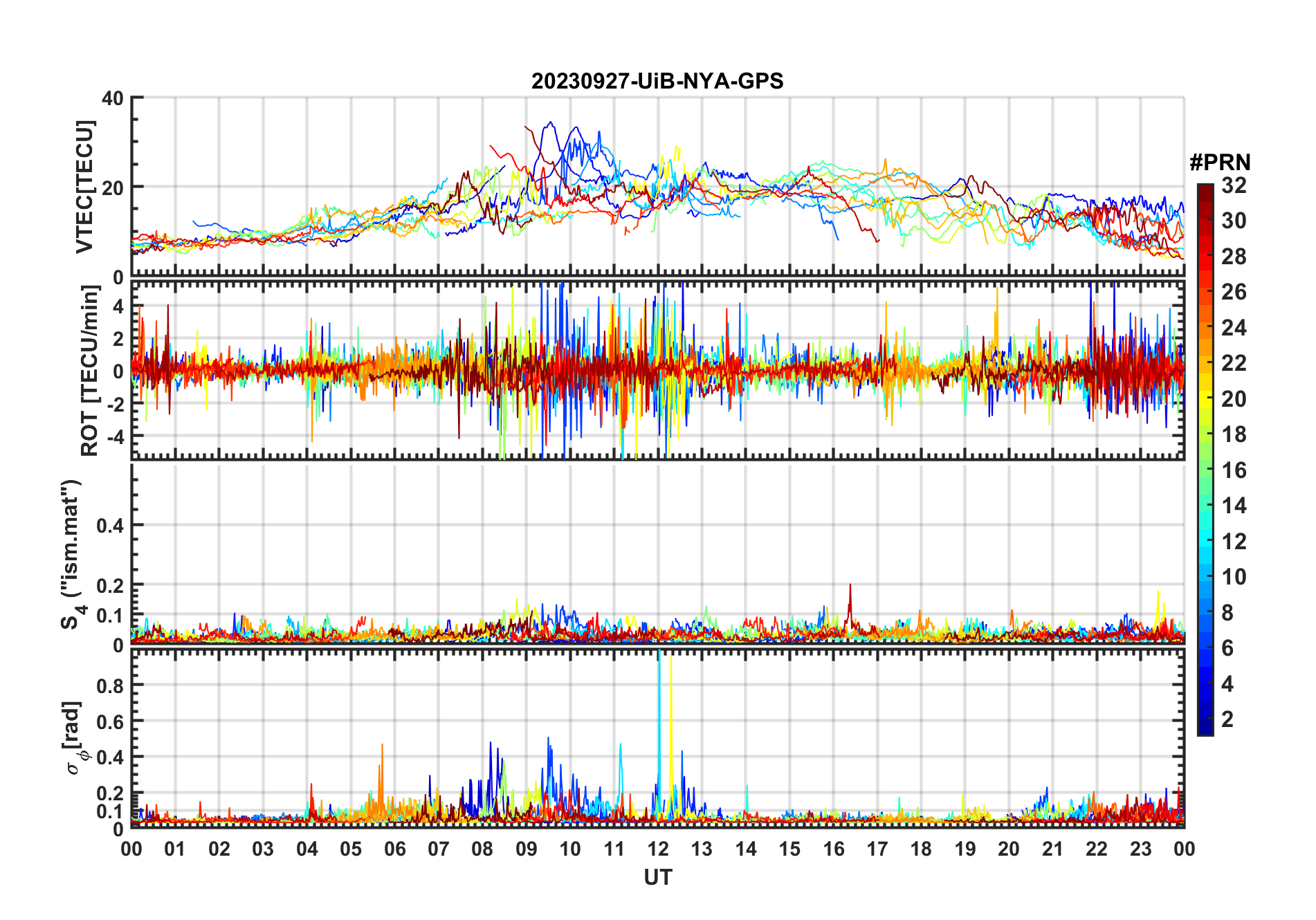This screenshot has height=920, width=1316.
Task: Click x-axis tick label 22
Action: [x=1097, y=849]
